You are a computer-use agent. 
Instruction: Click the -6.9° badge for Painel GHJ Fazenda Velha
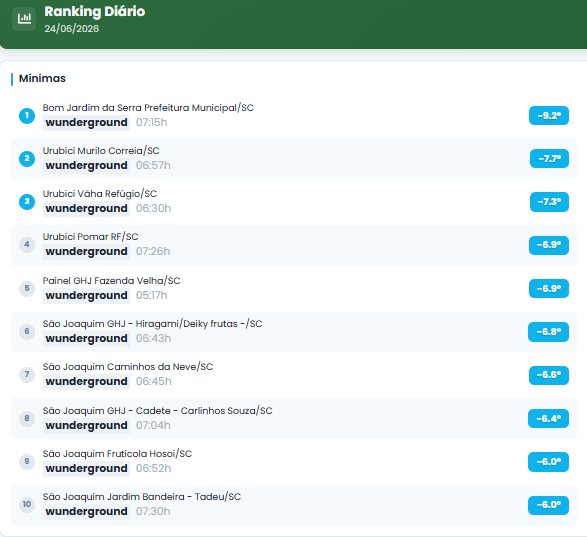[x=549, y=289]
